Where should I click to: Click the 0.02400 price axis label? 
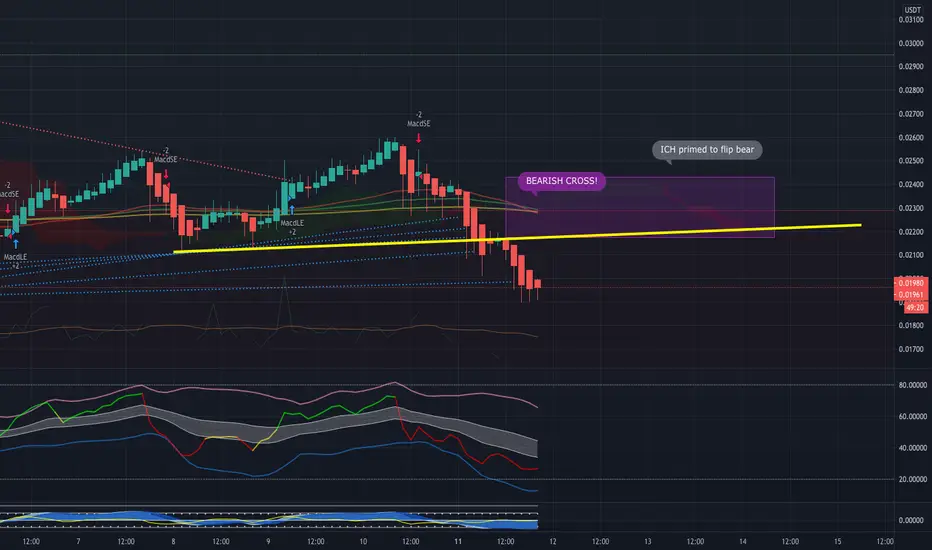click(x=911, y=184)
